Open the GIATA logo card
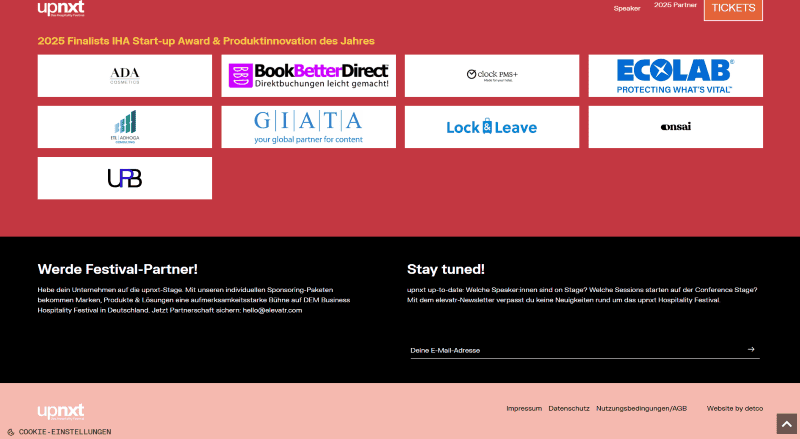Viewport: 800px width, 439px height. (308, 127)
